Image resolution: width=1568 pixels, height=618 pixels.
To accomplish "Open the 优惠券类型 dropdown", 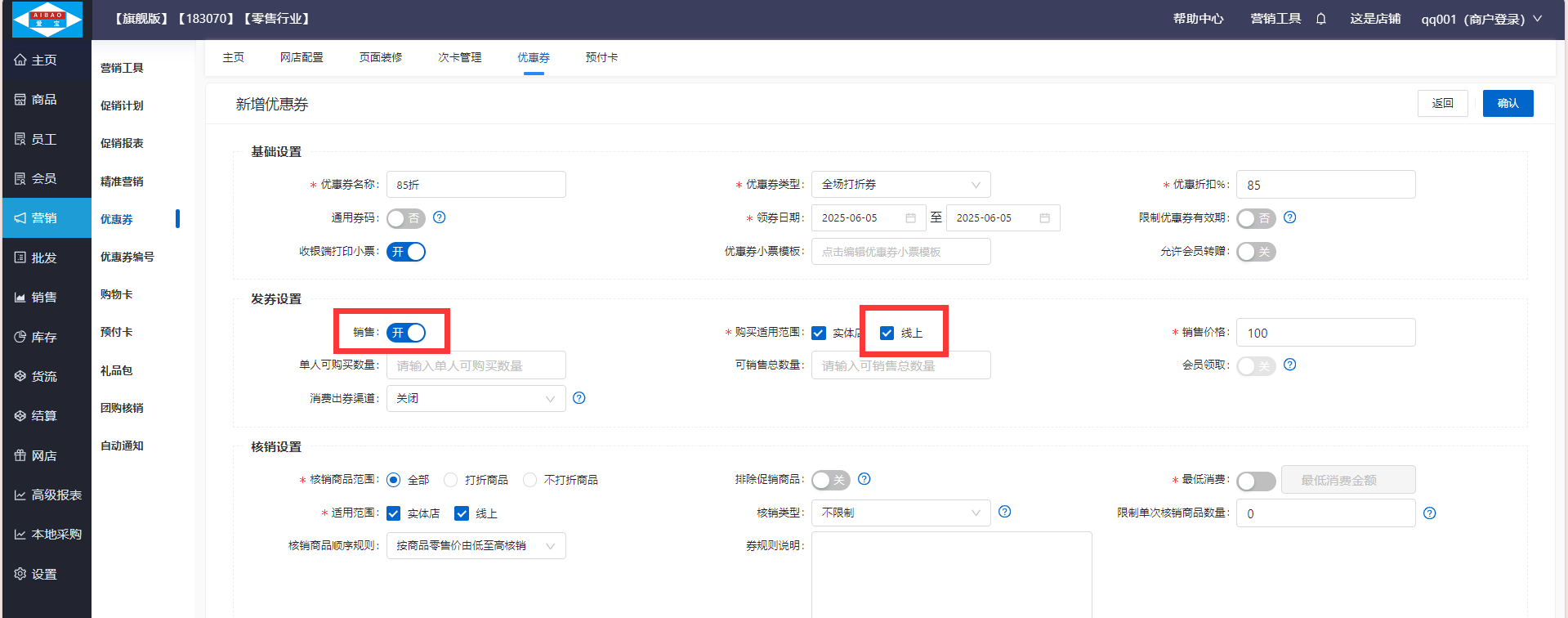I will [900, 185].
